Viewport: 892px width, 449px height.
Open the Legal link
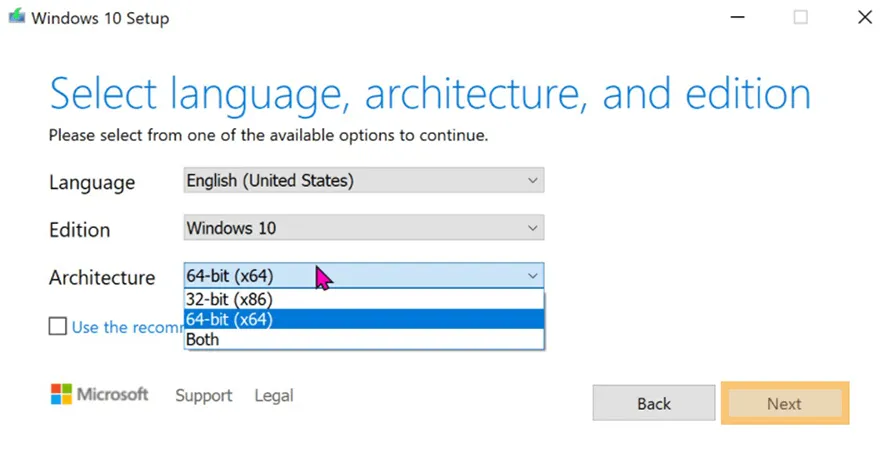coord(274,395)
